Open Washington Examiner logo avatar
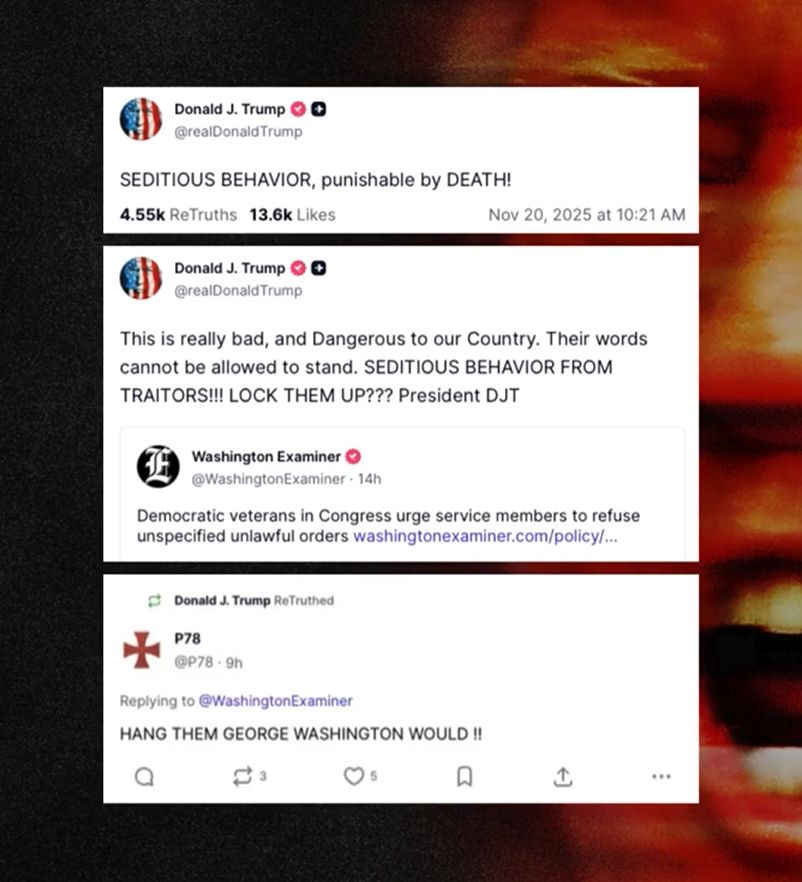This screenshot has height=882, width=802. (x=158, y=466)
